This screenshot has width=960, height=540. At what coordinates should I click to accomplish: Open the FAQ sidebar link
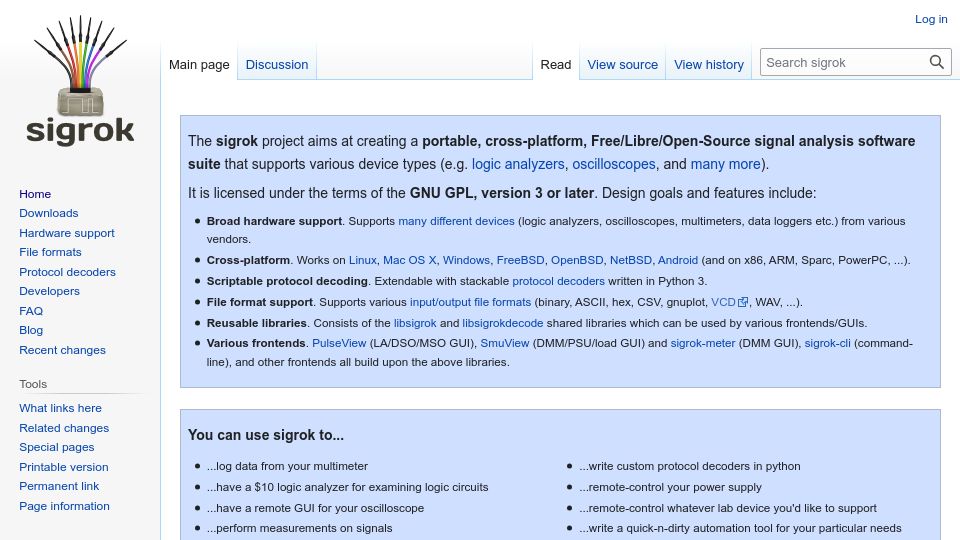pos(31,311)
